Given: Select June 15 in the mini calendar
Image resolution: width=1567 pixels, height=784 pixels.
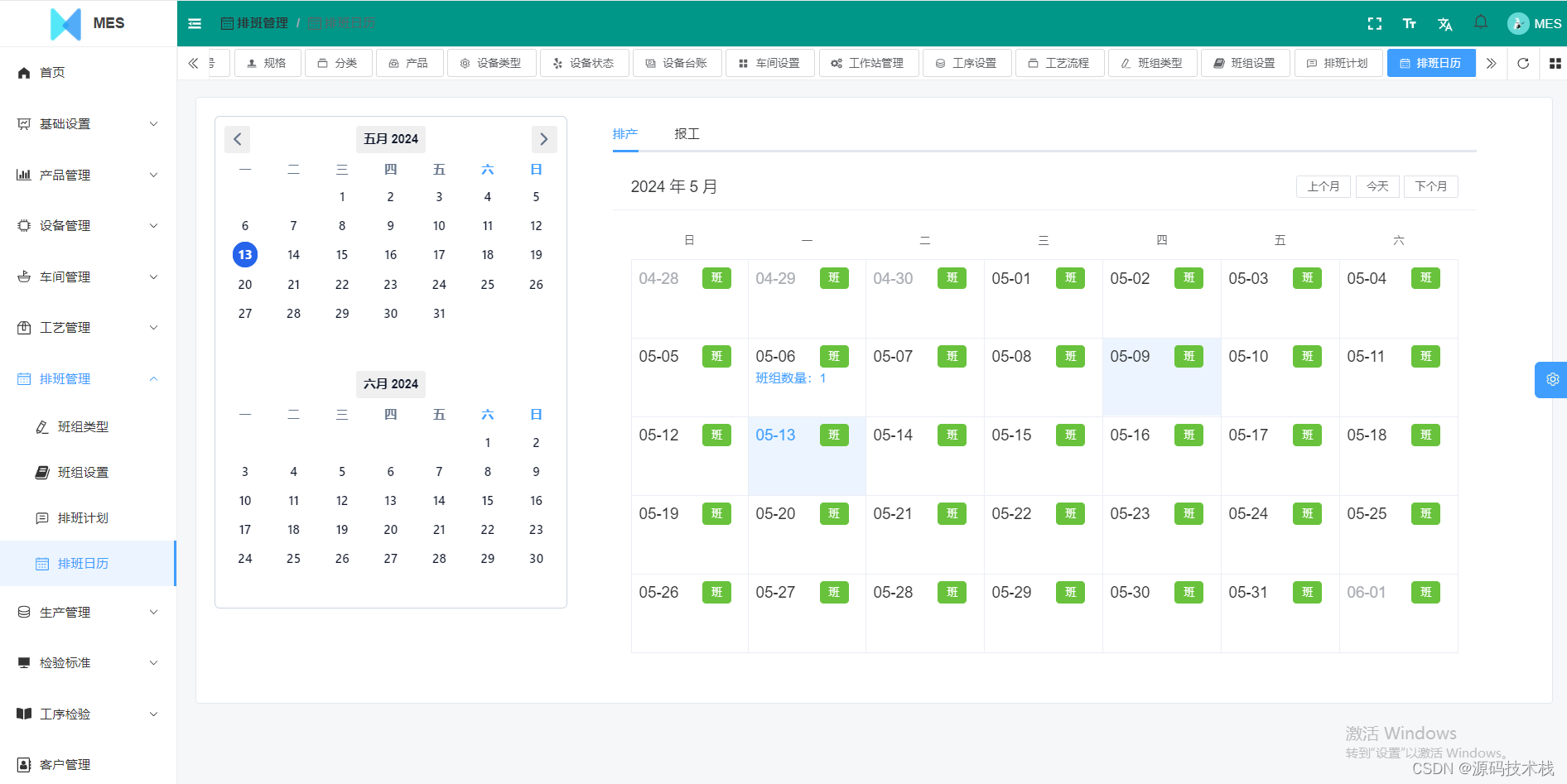Looking at the screenshot, I should click(x=488, y=501).
